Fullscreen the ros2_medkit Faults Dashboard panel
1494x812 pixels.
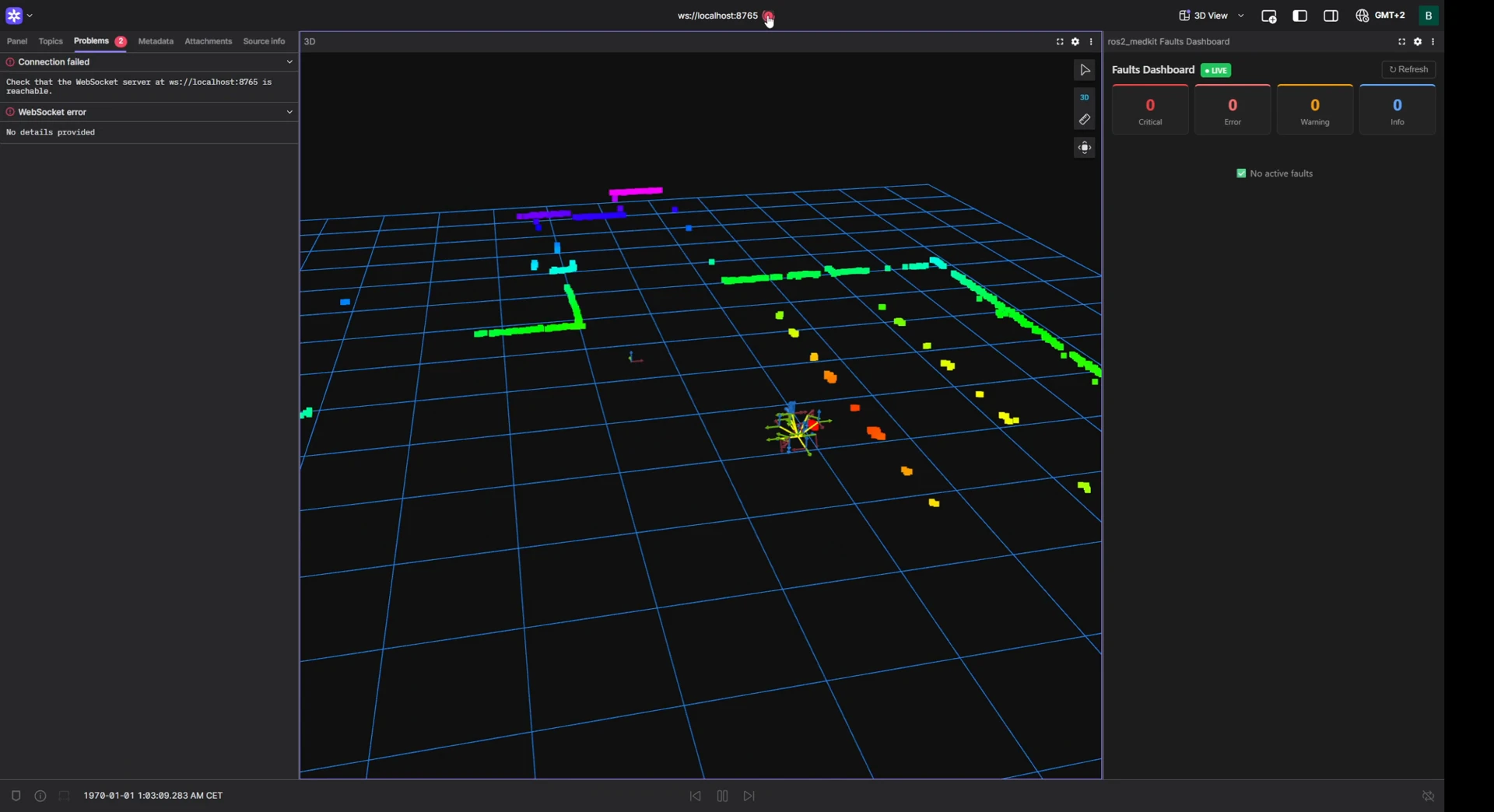click(1401, 42)
